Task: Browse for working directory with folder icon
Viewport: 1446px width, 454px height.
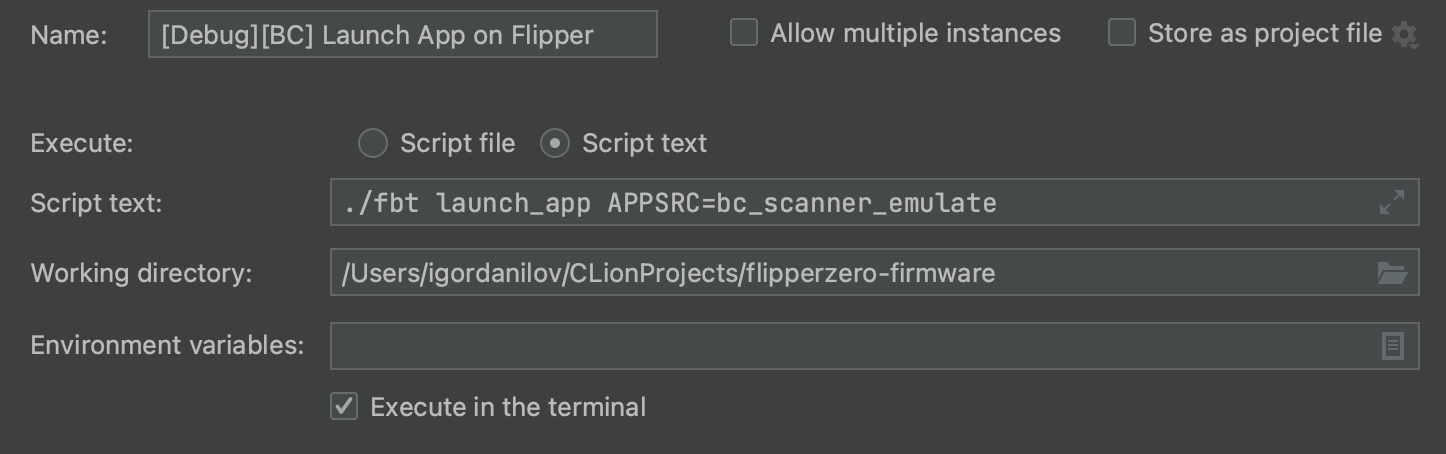Action: pos(1391,273)
